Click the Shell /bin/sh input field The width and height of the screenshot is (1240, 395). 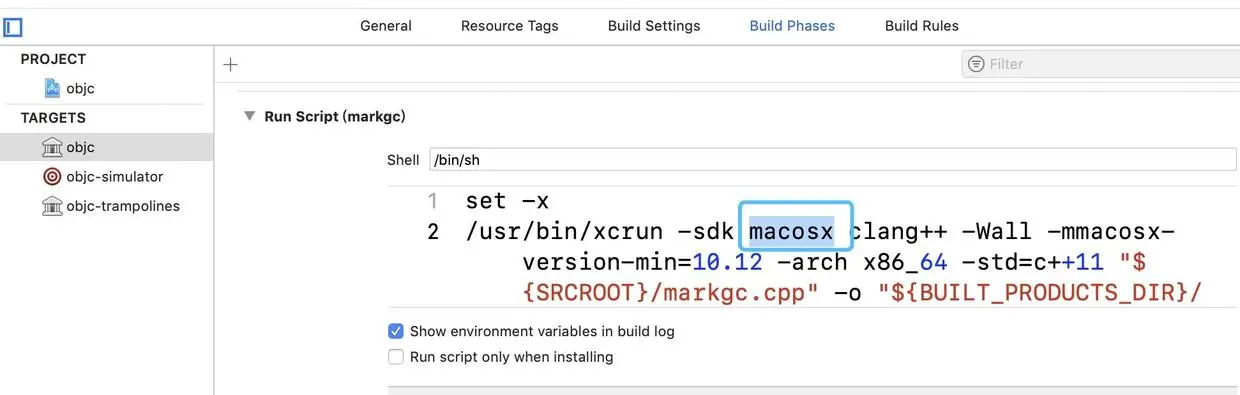pos(833,160)
